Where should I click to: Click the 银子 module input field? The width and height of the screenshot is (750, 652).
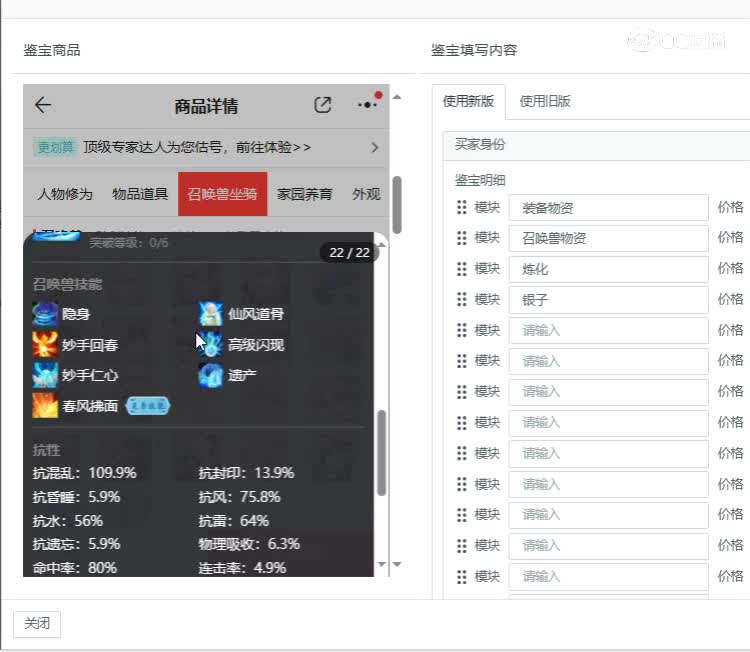point(608,299)
